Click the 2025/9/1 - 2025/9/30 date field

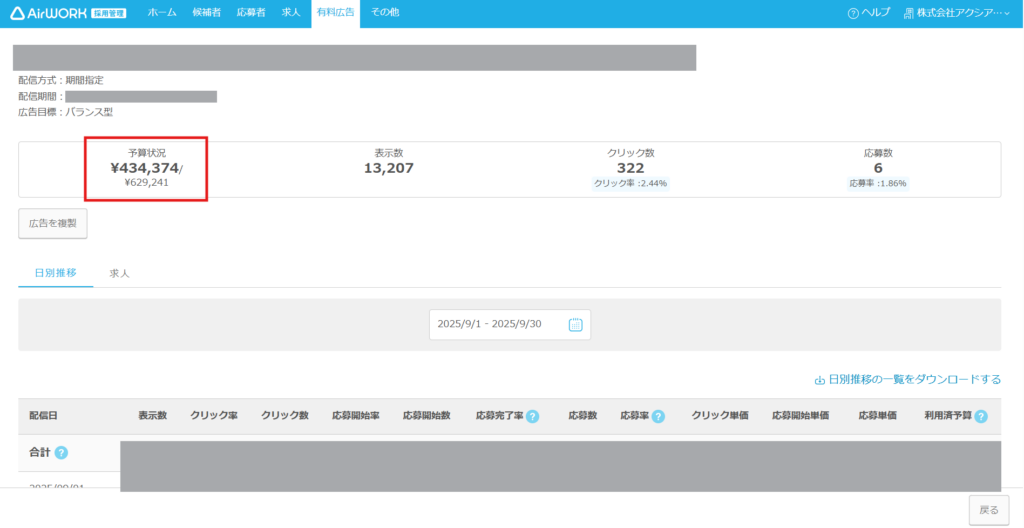click(x=500, y=325)
